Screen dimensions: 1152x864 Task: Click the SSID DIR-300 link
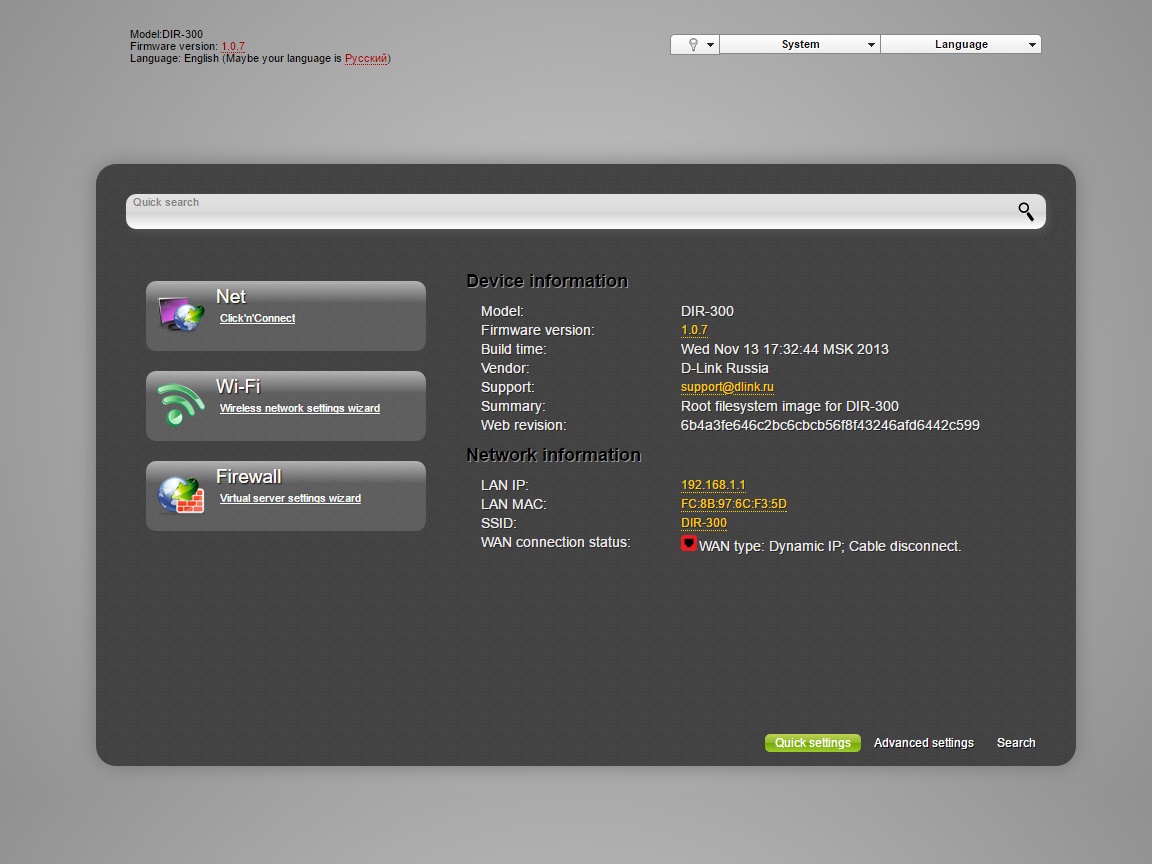point(704,523)
